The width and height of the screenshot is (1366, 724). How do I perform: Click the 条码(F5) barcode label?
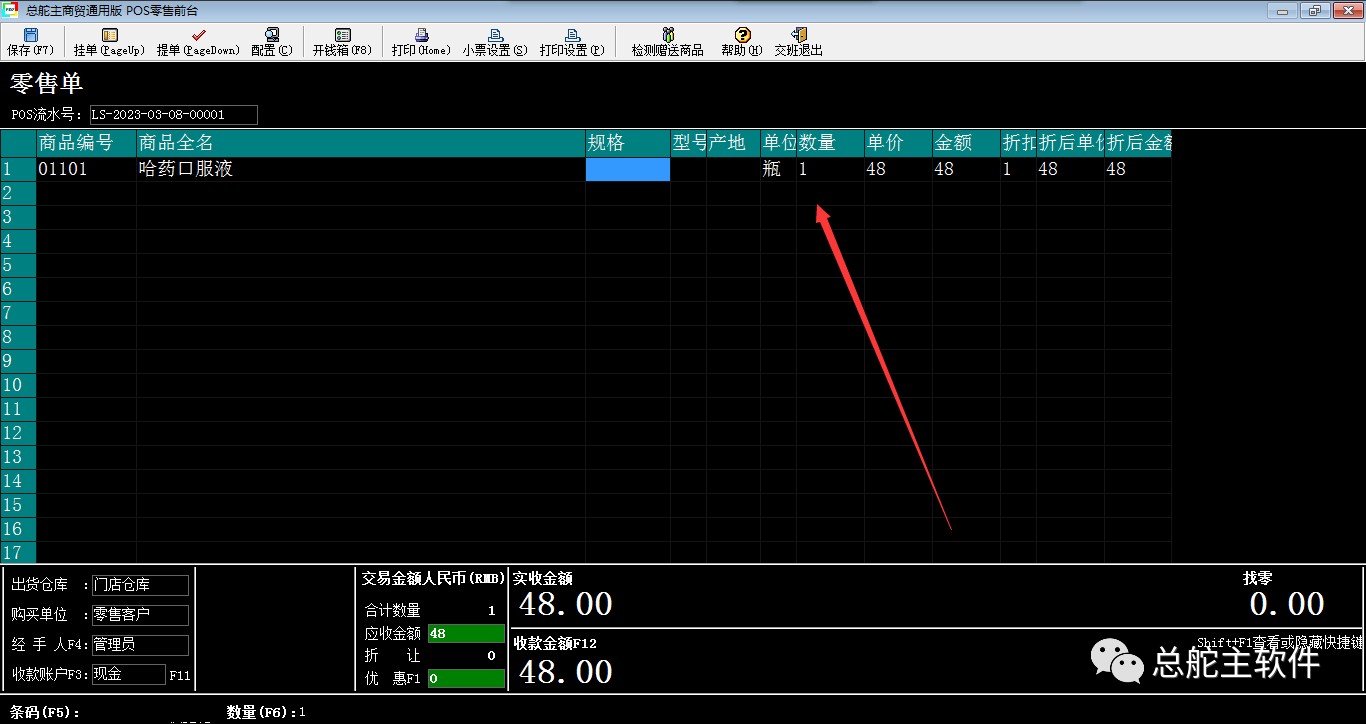coord(45,713)
